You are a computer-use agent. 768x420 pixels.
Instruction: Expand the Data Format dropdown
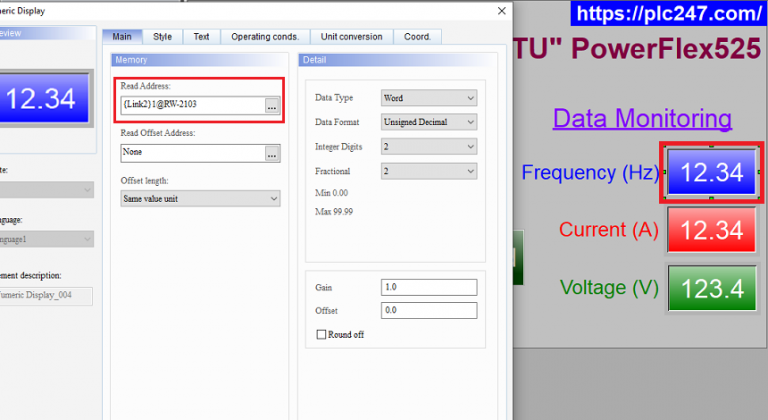point(429,122)
